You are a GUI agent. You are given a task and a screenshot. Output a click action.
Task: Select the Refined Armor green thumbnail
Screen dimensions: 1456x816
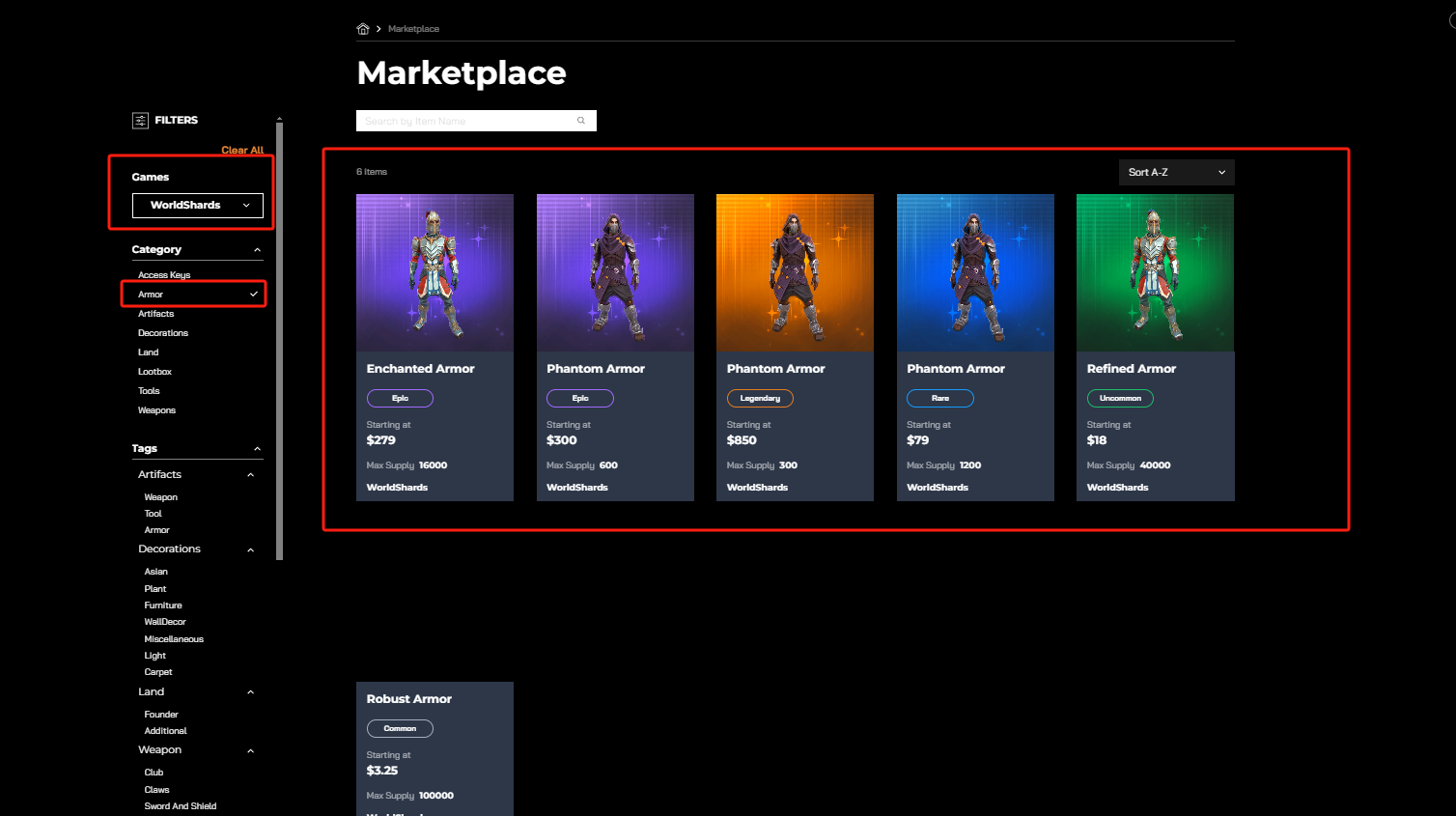[1155, 272]
